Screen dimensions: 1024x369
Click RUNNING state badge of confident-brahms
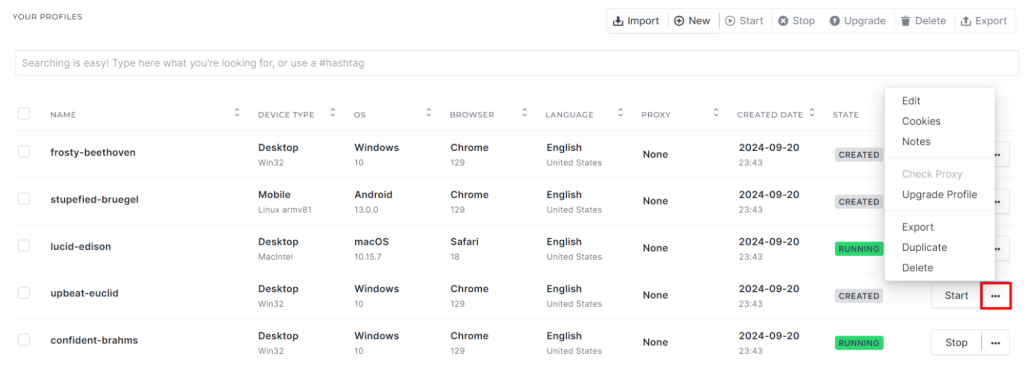pos(859,343)
